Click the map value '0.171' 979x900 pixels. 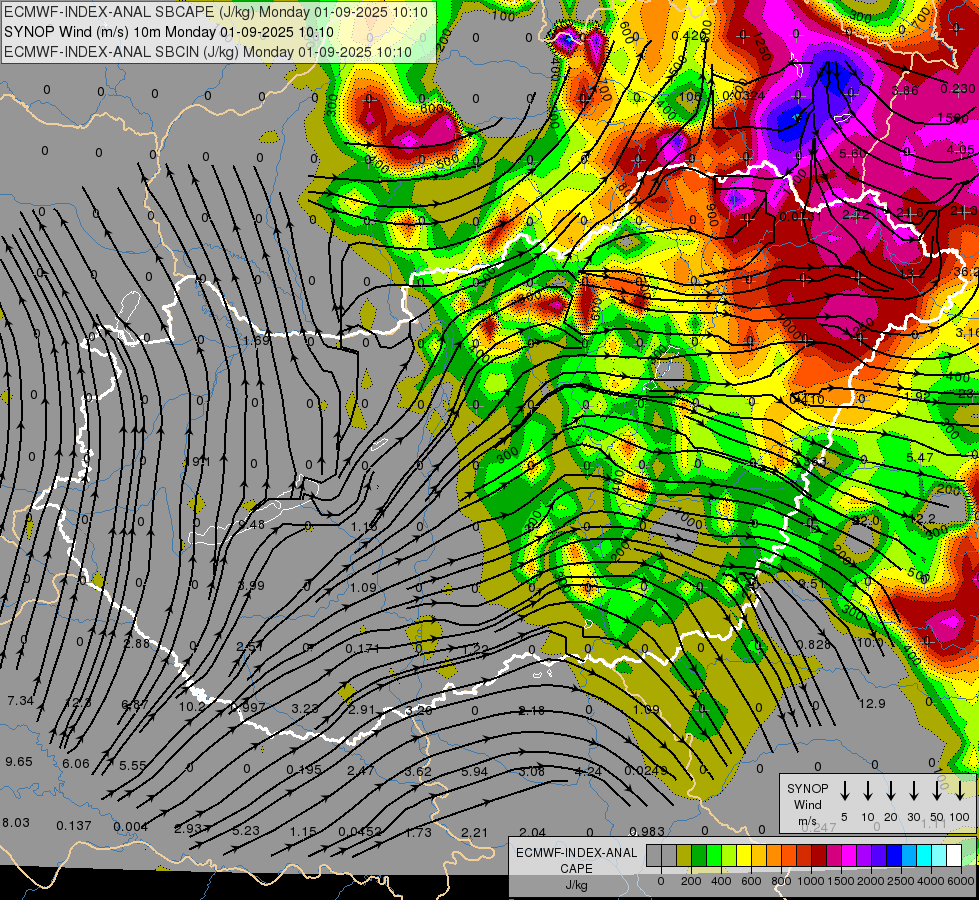[x=362, y=648]
